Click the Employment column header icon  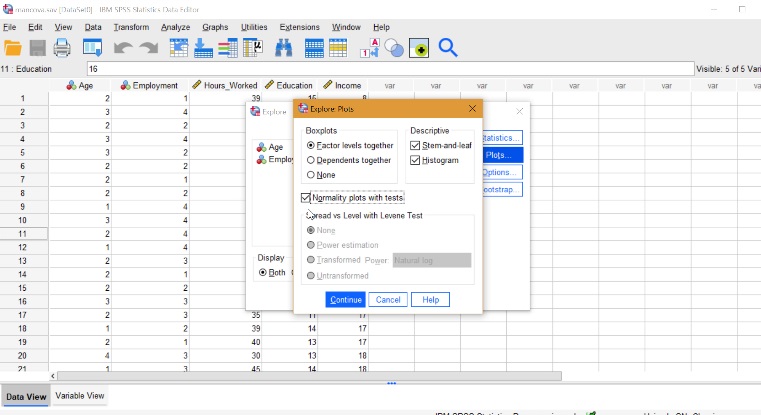click(x=126, y=85)
